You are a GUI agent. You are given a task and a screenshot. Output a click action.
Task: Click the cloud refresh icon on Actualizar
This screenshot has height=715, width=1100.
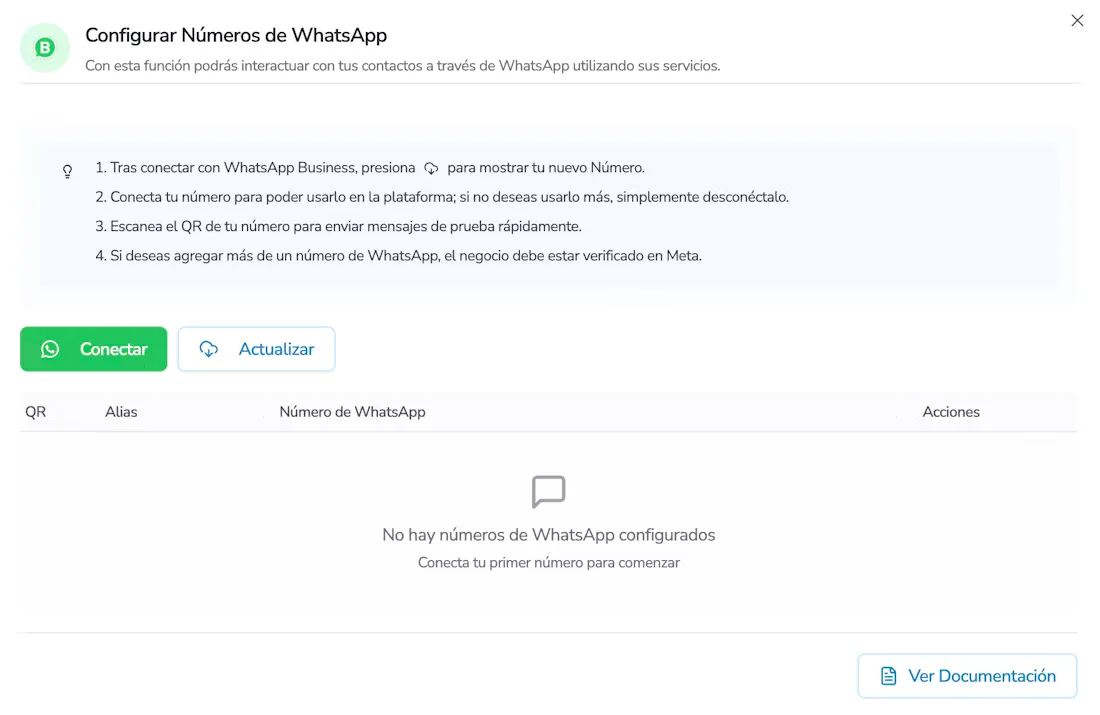point(208,349)
